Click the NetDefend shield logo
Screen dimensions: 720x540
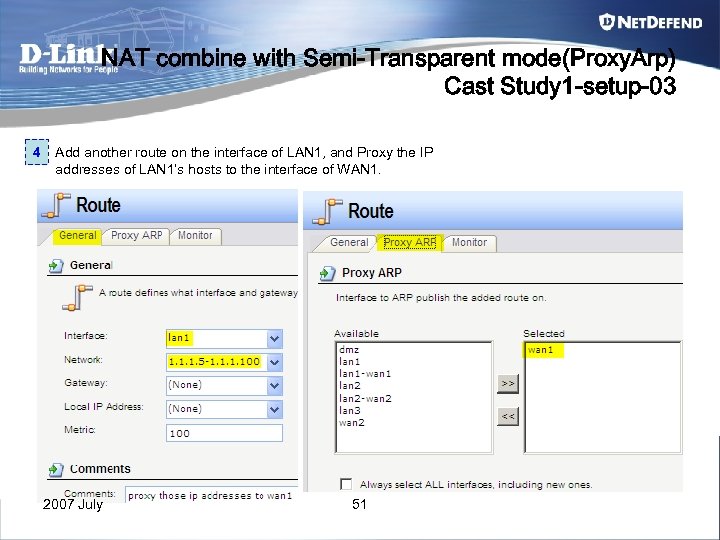(607, 22)
